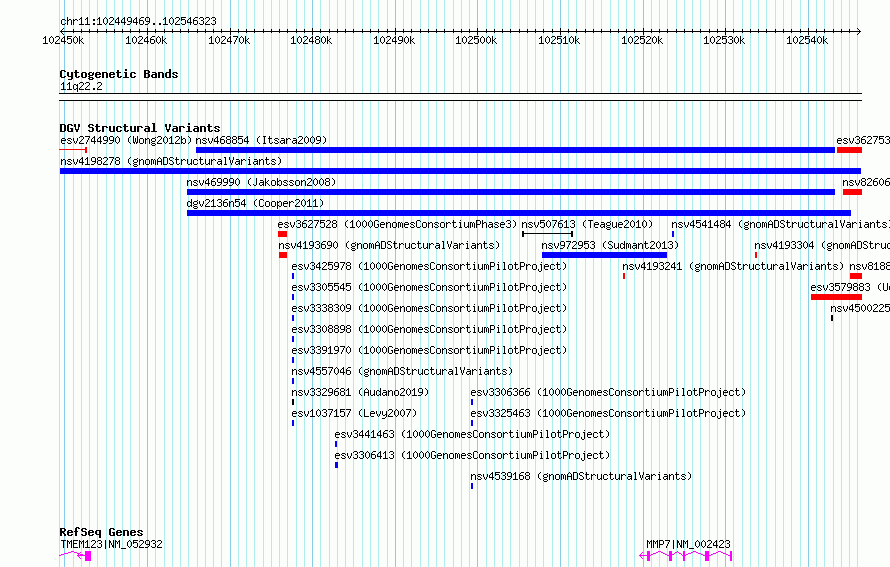Click the nsv468854 (Itsara2009) variant label
Viewport: 890px width, 567px height.
pos(261,140)
